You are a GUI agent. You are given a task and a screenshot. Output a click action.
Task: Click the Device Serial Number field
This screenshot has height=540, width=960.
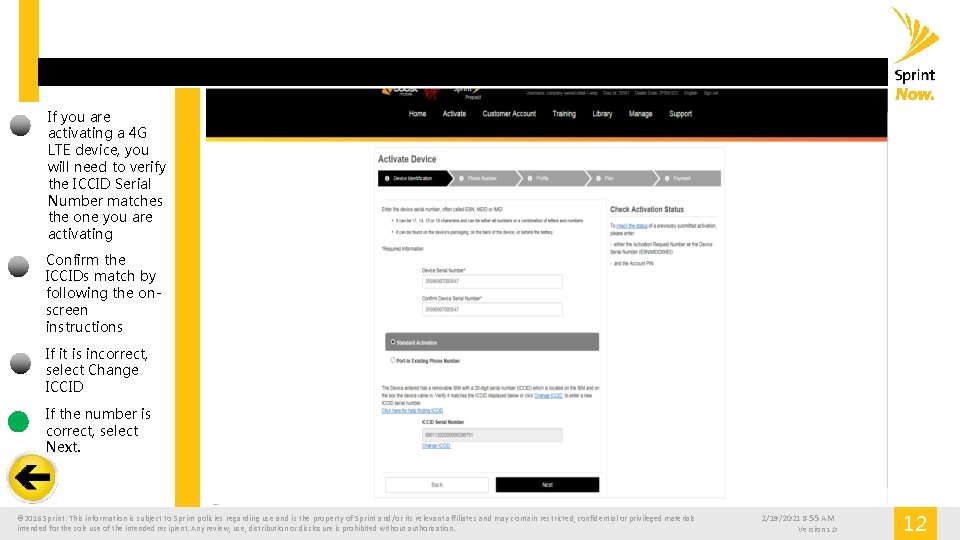(492, 282)
